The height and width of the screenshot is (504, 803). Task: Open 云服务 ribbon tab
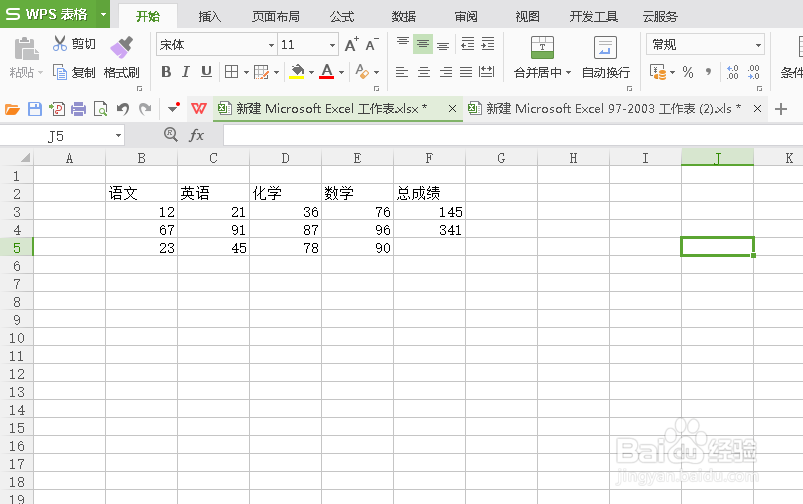point(660,16)
